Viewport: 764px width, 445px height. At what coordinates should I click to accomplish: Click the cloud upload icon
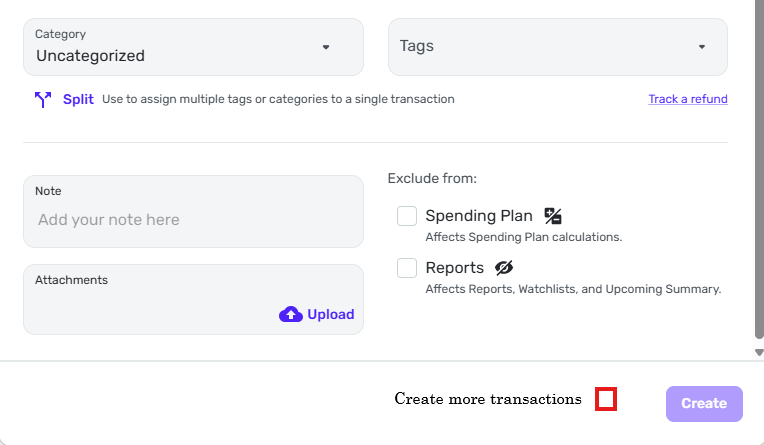pos(290,314)
